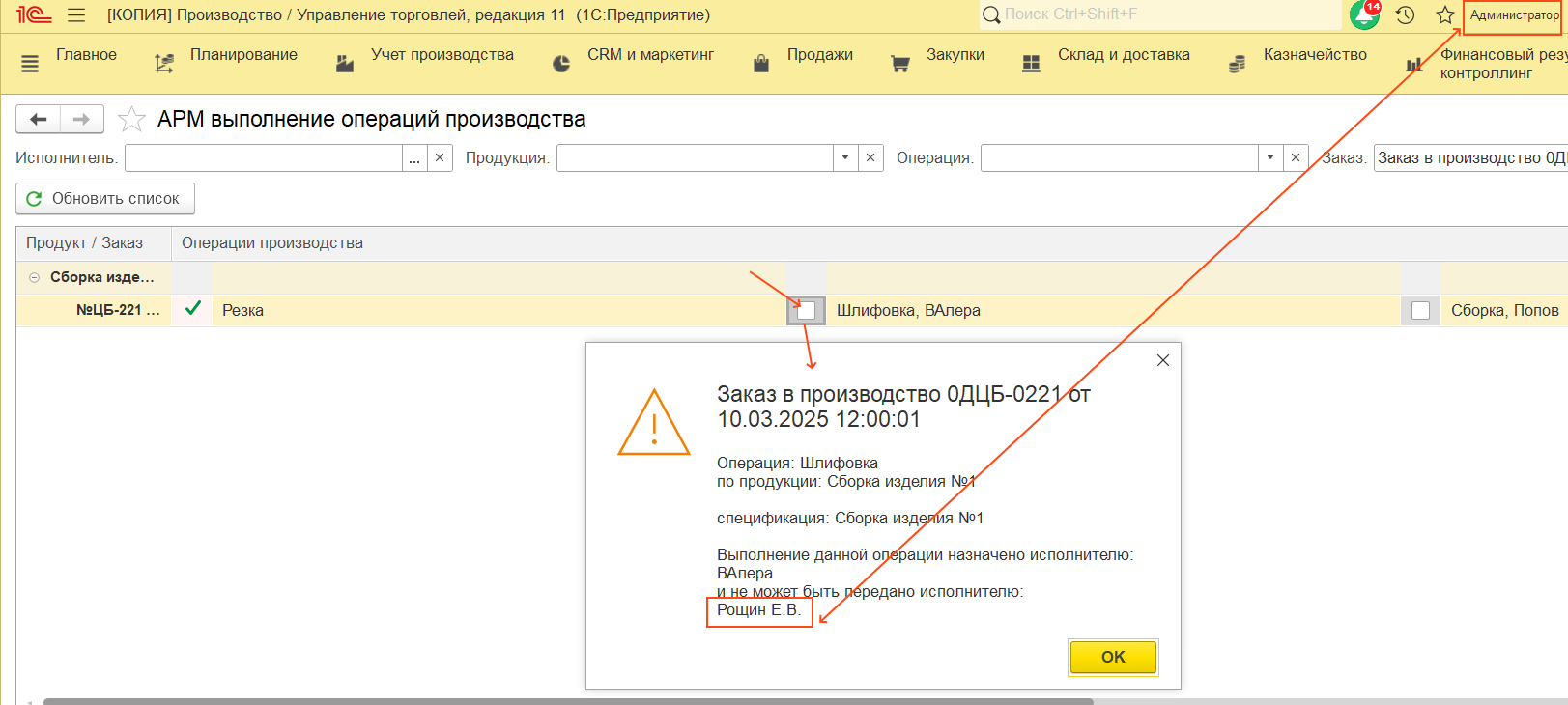This screenshot has height=705, width=1568.
Task: Open the history clock icon
Action: [1406, 15]
